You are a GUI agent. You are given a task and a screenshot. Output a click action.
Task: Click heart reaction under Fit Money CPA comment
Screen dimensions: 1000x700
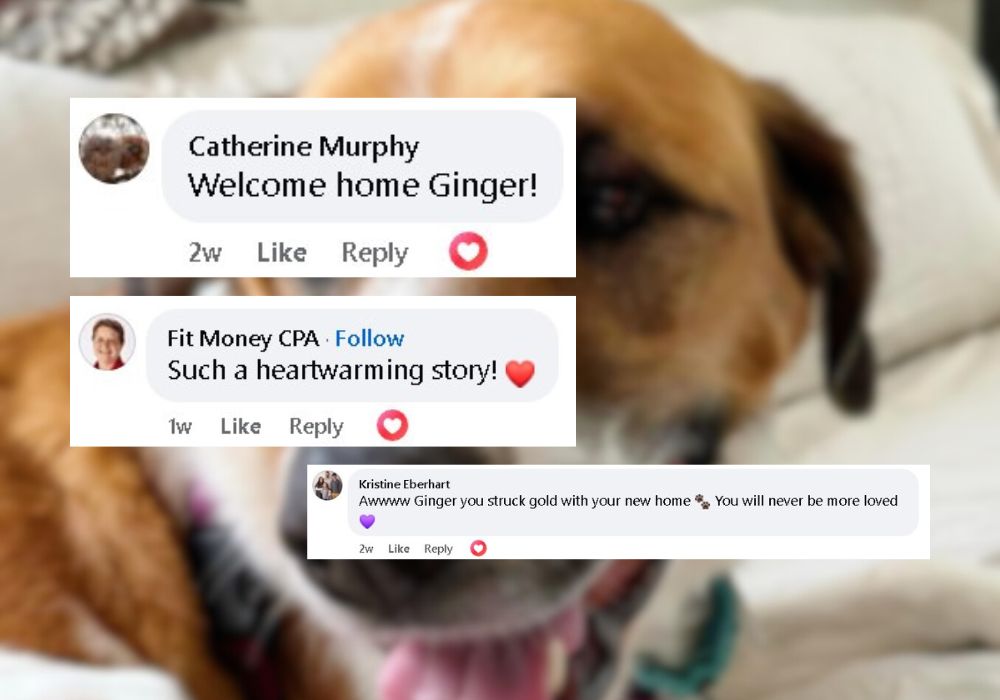click(392, 425)
